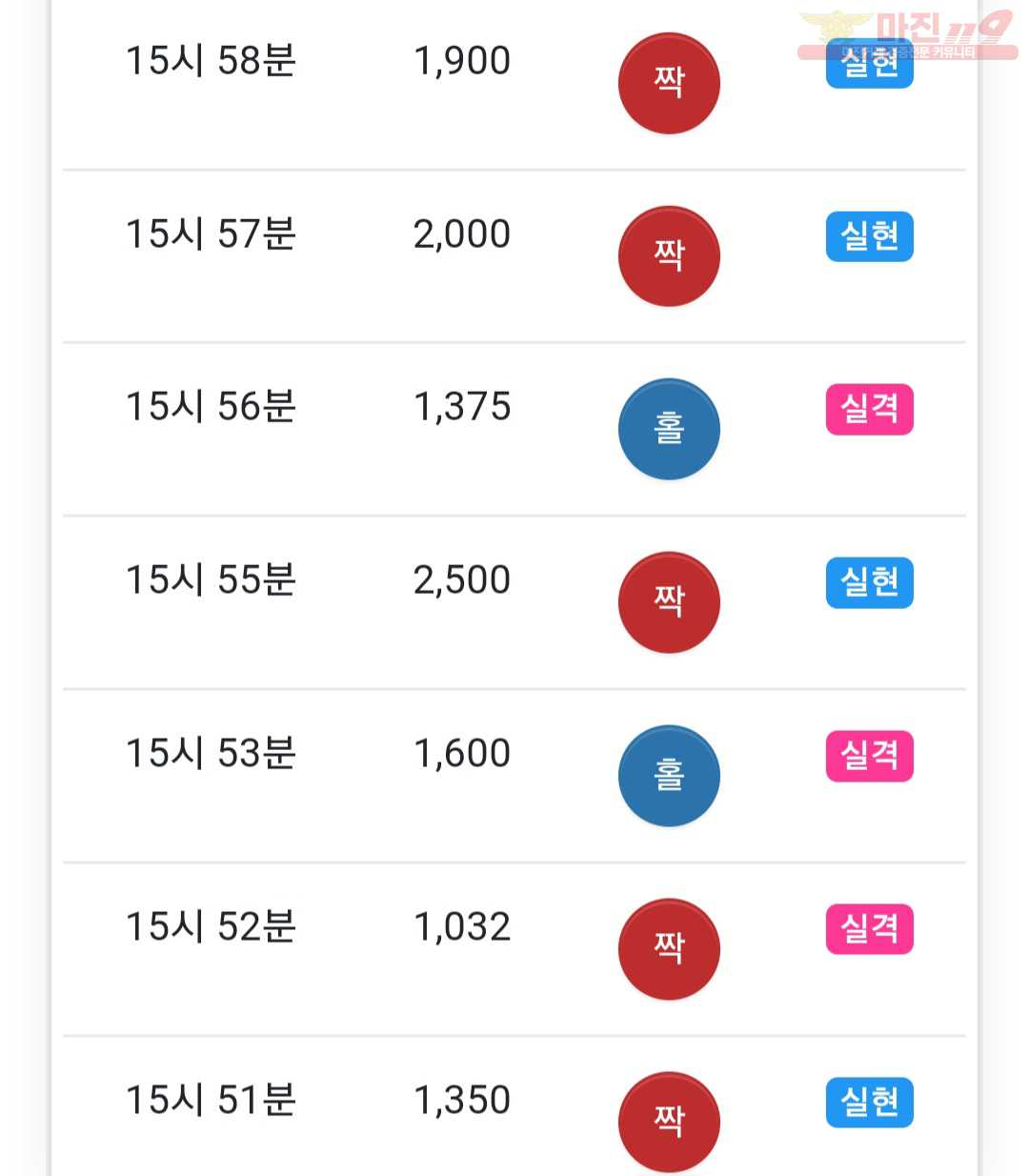This screenshot has height=1176, width=1029.
Task: Select the 실현 badge for 15시 55분
Action: (x=869, y=582)
